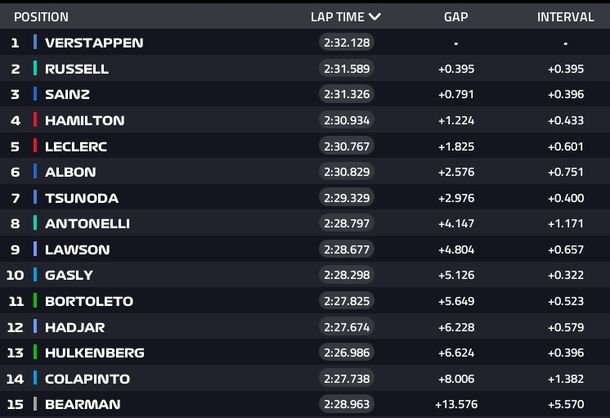Screen dimensions: 610x418
Task: Click Russell's 2:31.589 lap time
Action: pyautogui.click(x=345, y=69)
